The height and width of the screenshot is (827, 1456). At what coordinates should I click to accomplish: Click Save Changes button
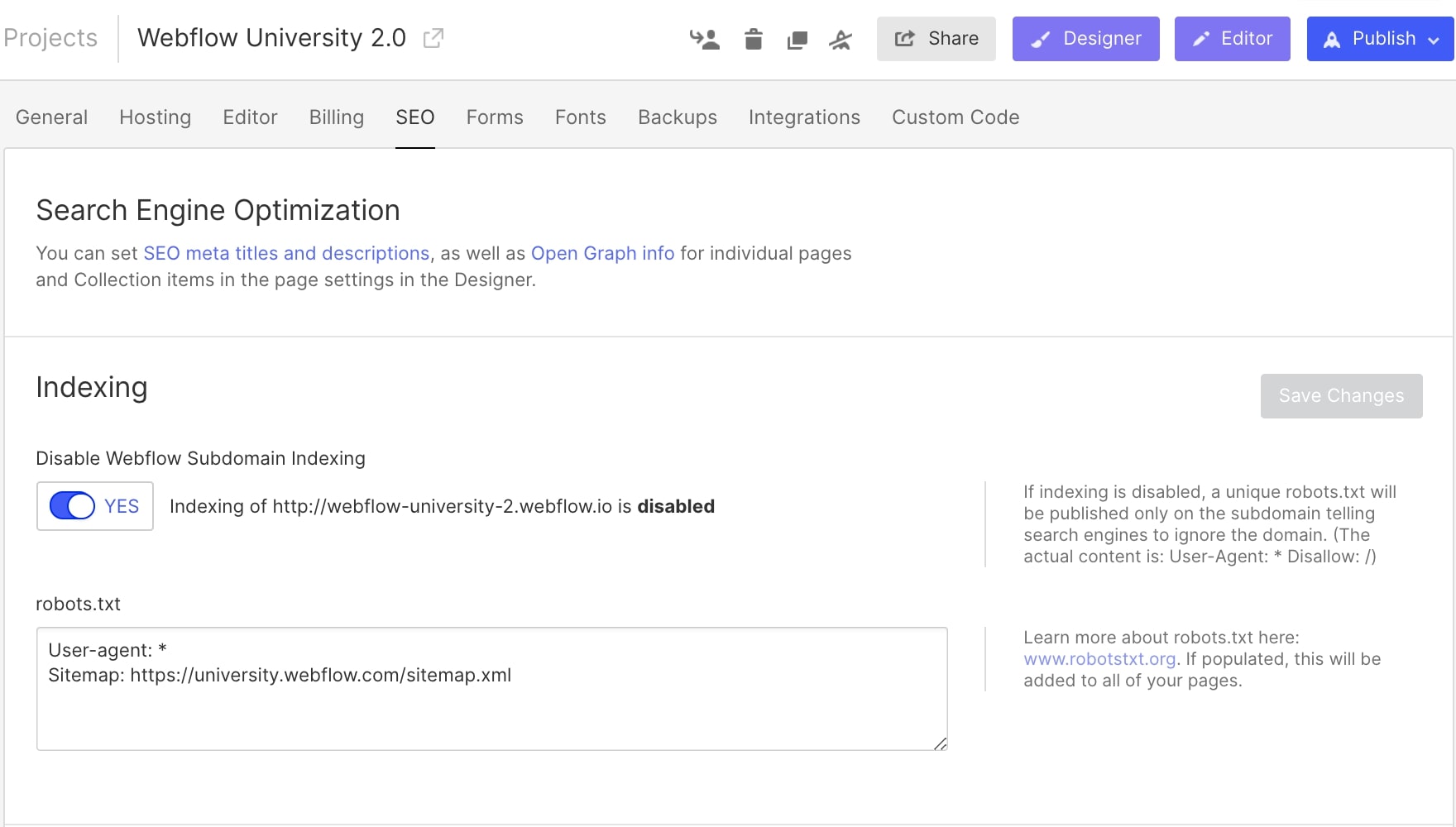click(x=1342, y=396)
